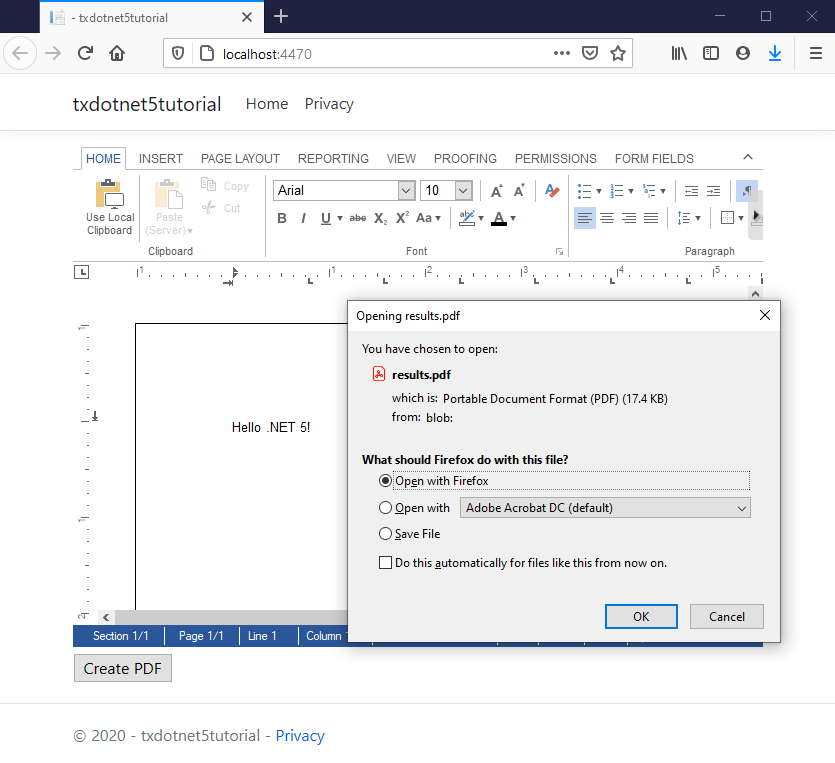Center align text

click(x=607, y=218)
